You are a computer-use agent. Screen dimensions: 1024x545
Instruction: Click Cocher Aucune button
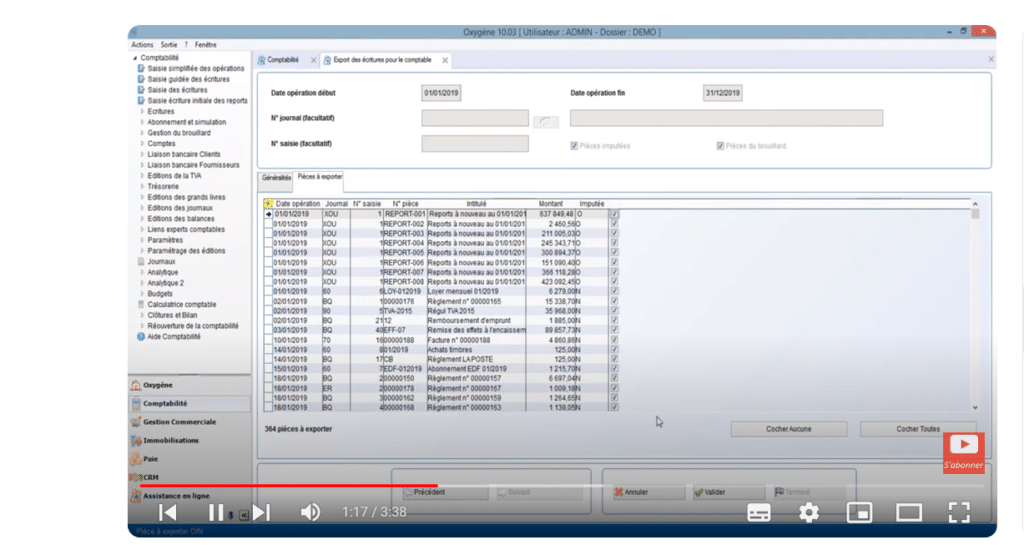tap(788, 429)
